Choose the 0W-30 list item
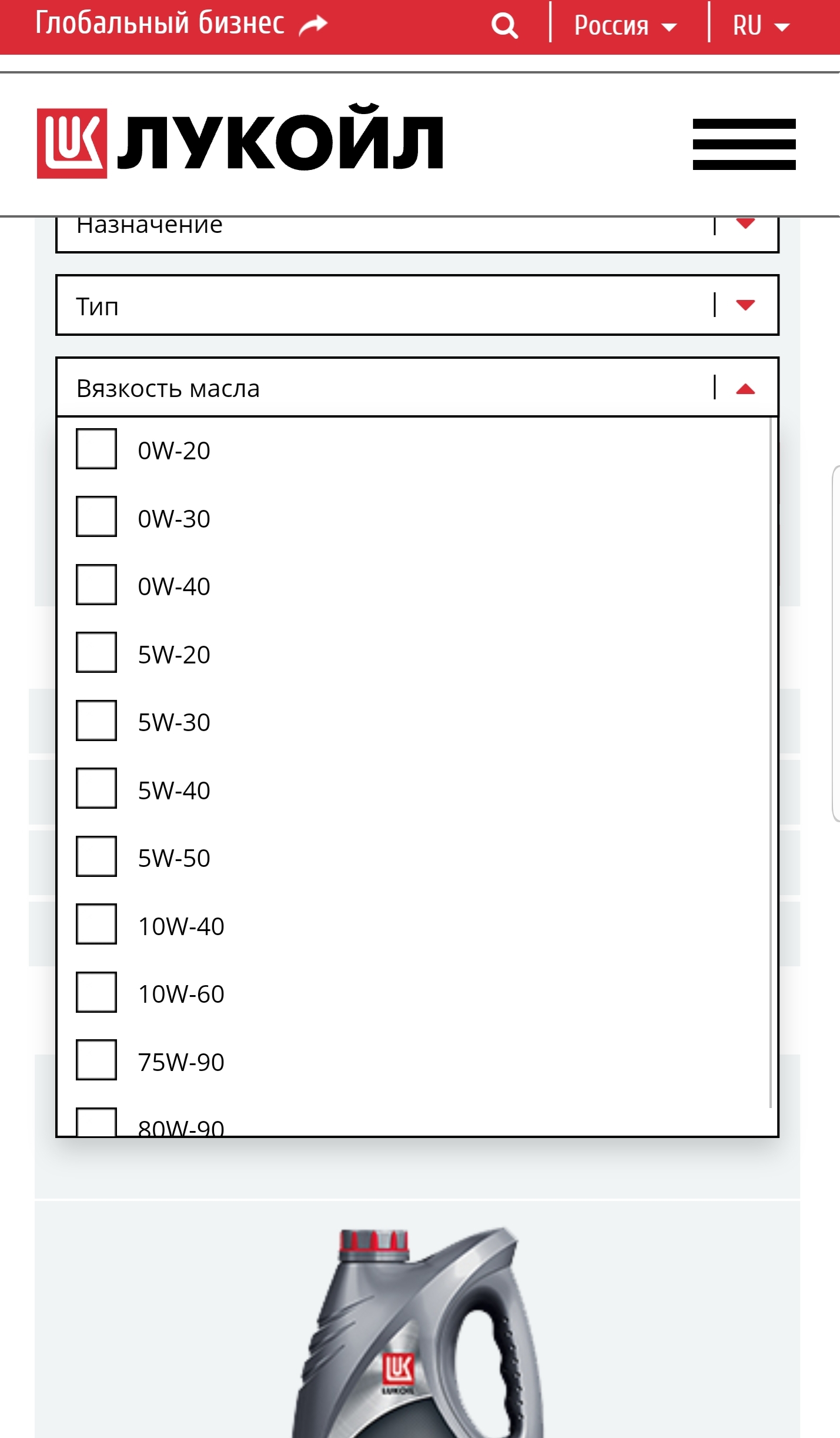This screenshot has width=840, height=1438. (x=174, y=519)
